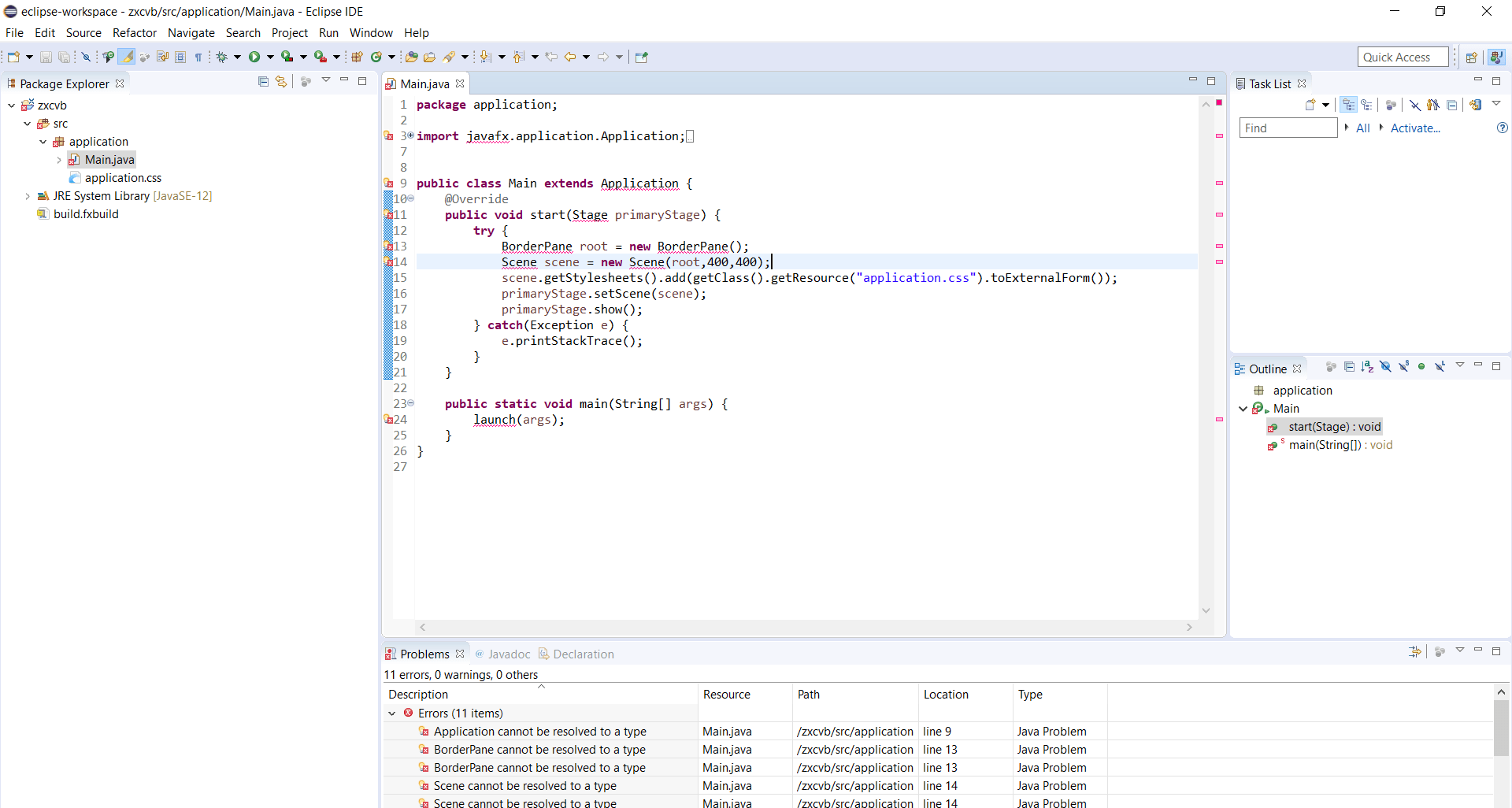Toggle Hide Fields in Outline

1385,366
